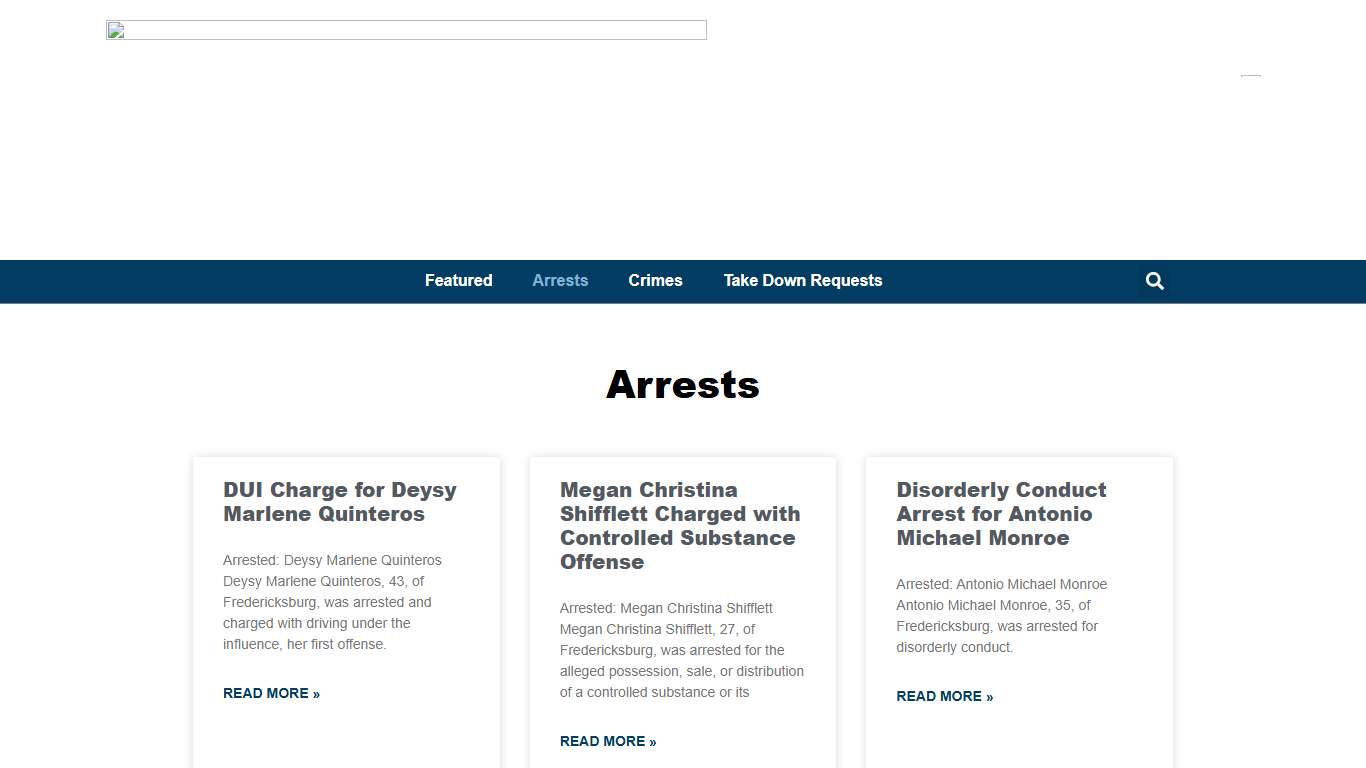Open the menu toggle near the top right

tap(1250, 75)
